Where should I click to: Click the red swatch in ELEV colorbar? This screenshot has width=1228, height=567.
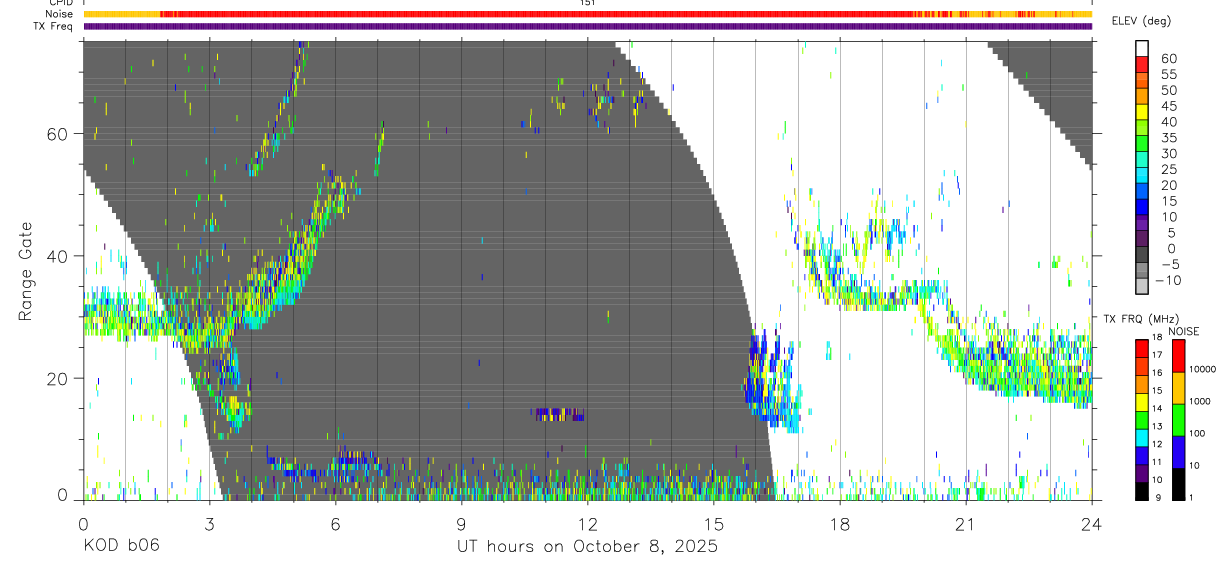pos(1142,63)
